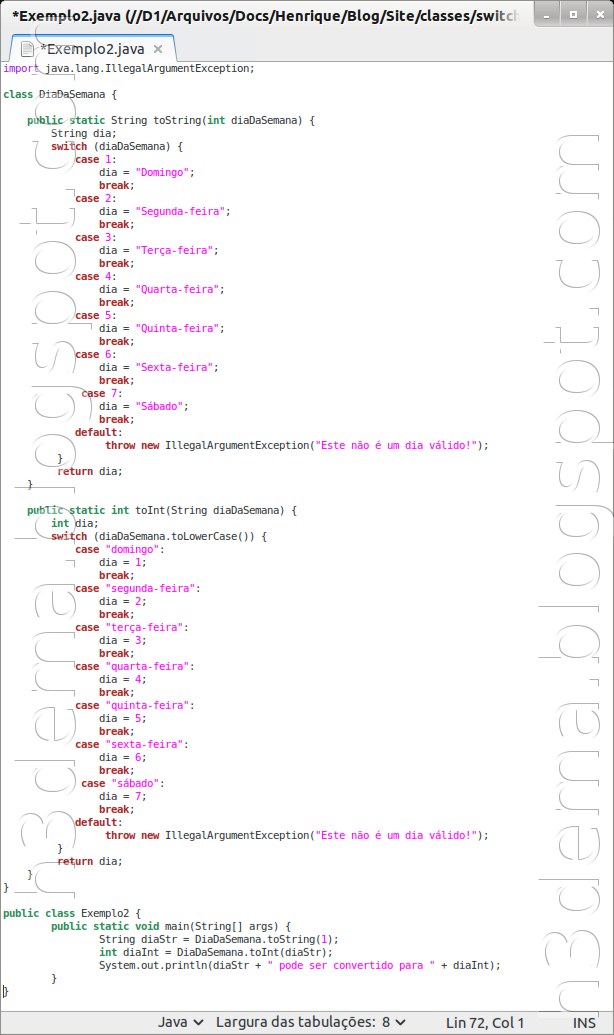
Task: Click the string "Quinta-feira"
Action: click(177, 328)
